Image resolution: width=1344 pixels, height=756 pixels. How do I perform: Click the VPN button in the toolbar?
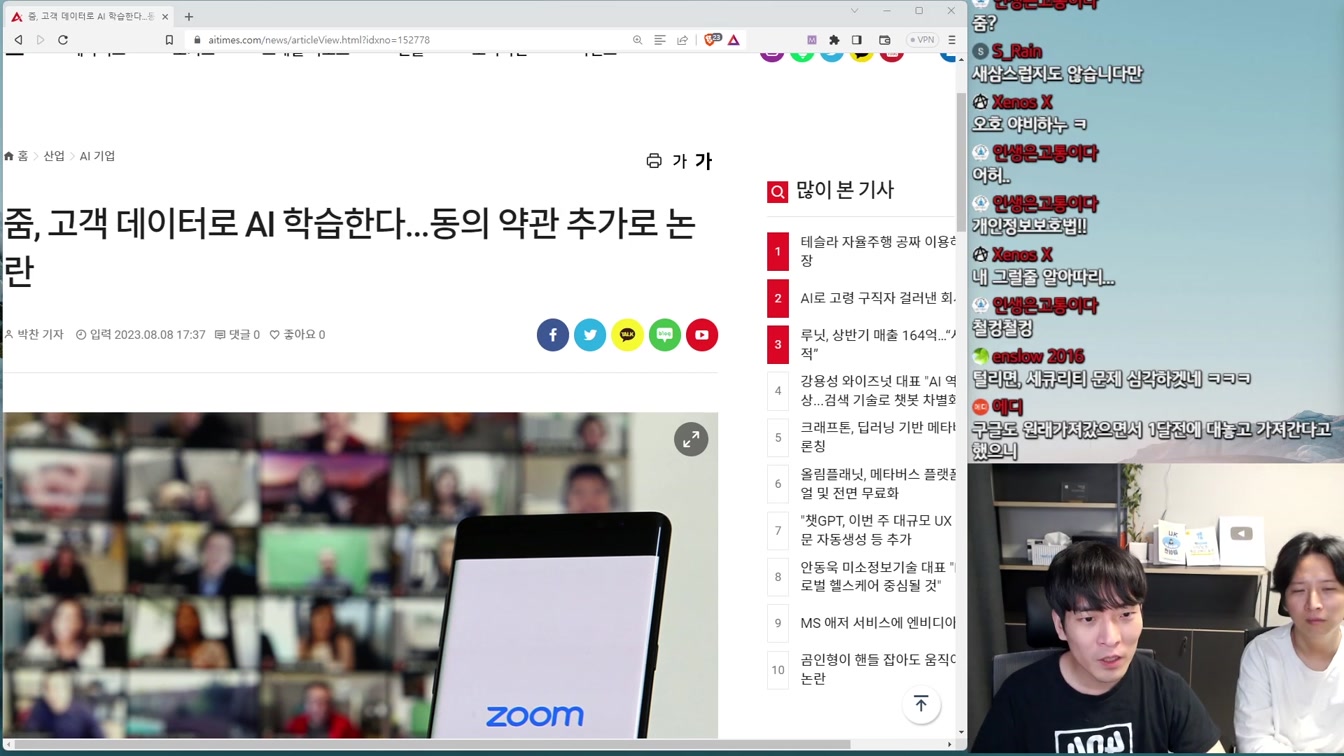tap(922, 40)
